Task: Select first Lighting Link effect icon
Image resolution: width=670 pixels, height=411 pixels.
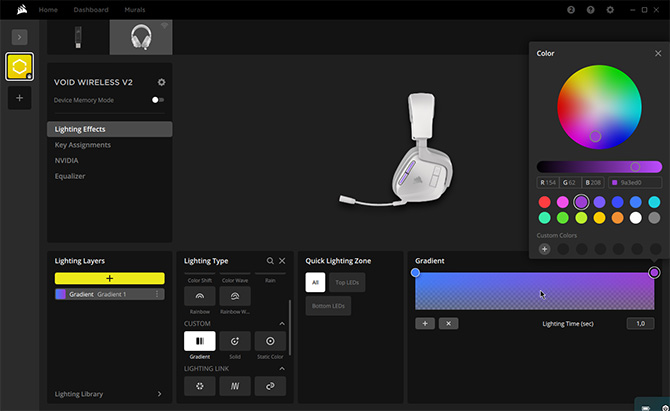Action: pyautogui.click(x=200, y=386)
